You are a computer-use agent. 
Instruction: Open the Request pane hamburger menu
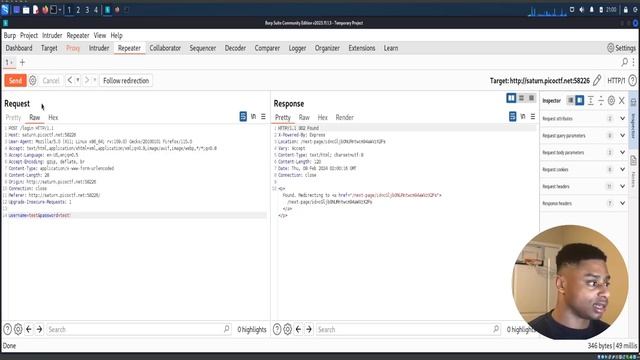(x=263, y=117)
